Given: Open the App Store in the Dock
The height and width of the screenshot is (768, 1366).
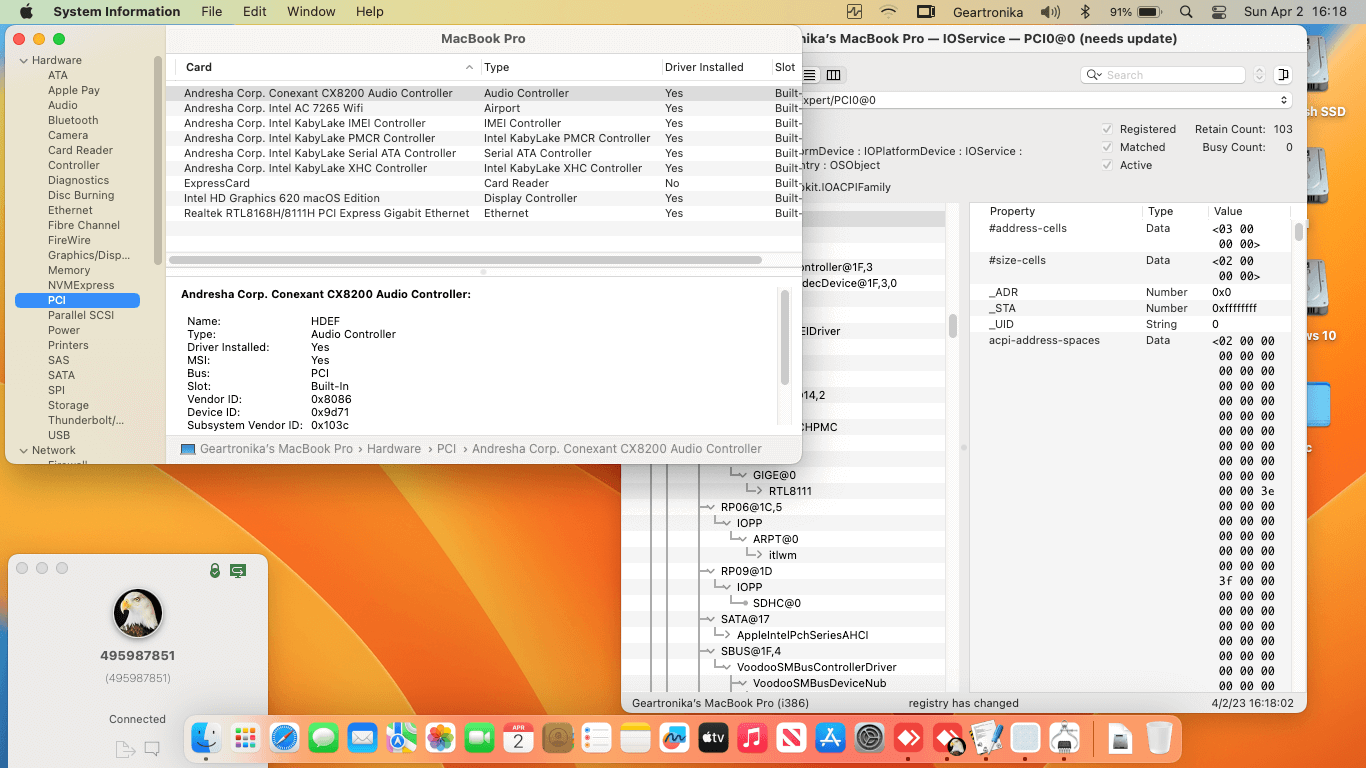Looking at the screenshot, I should pos(830,739).
